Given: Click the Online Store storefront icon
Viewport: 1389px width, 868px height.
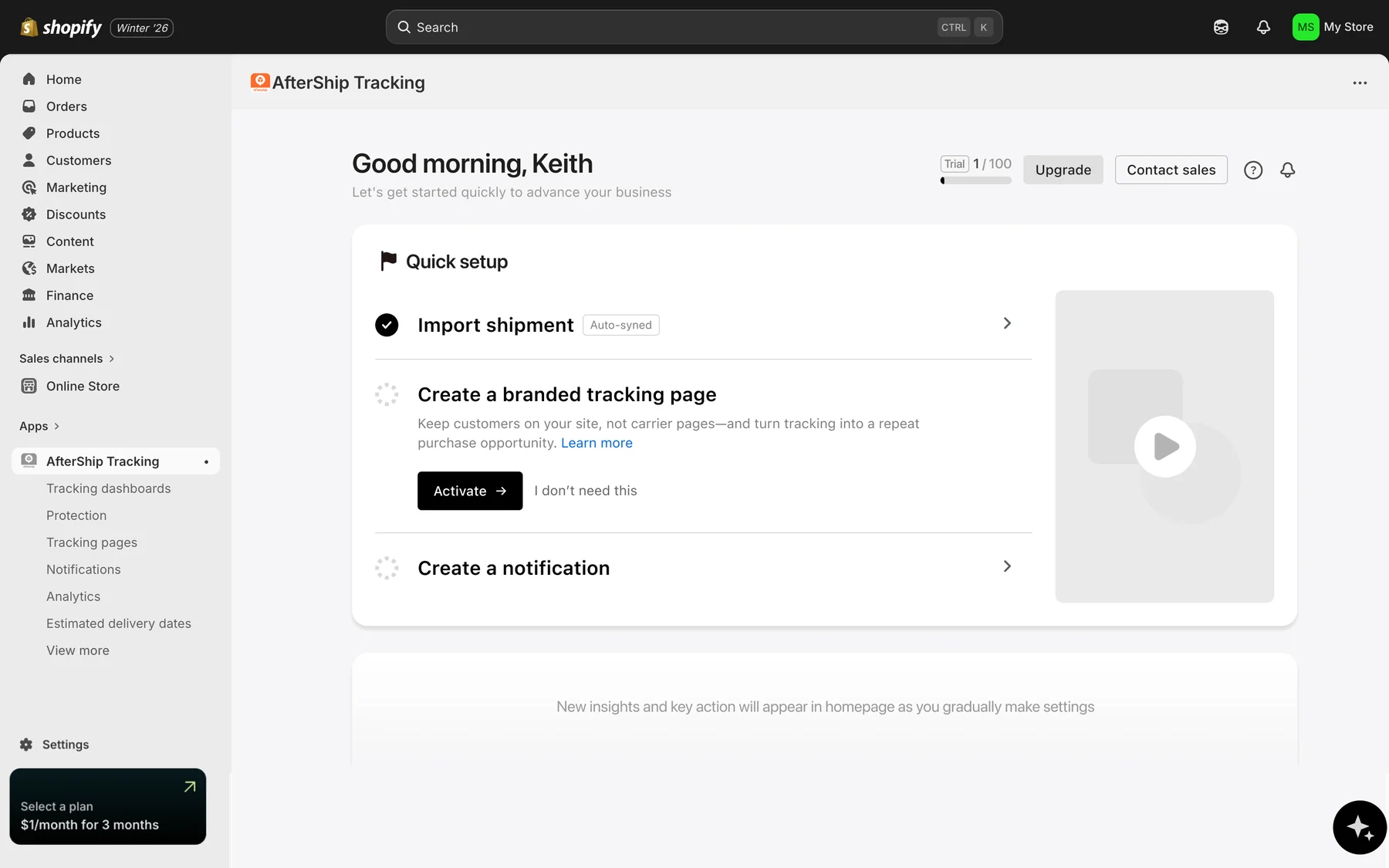Looking at the screenshot, I should click(29, 386).
